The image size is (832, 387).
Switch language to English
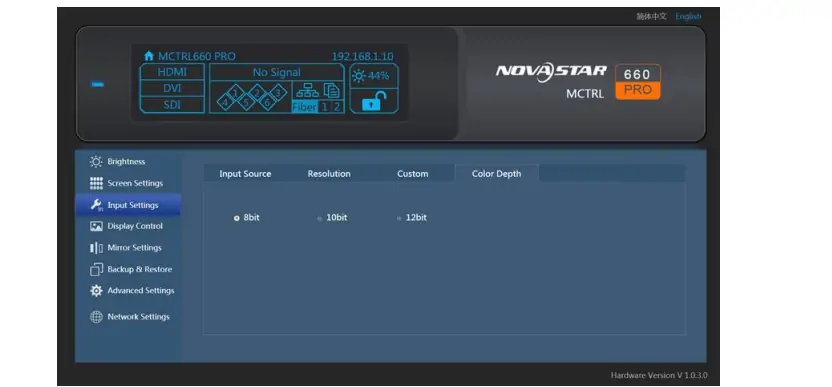point(688,16)
